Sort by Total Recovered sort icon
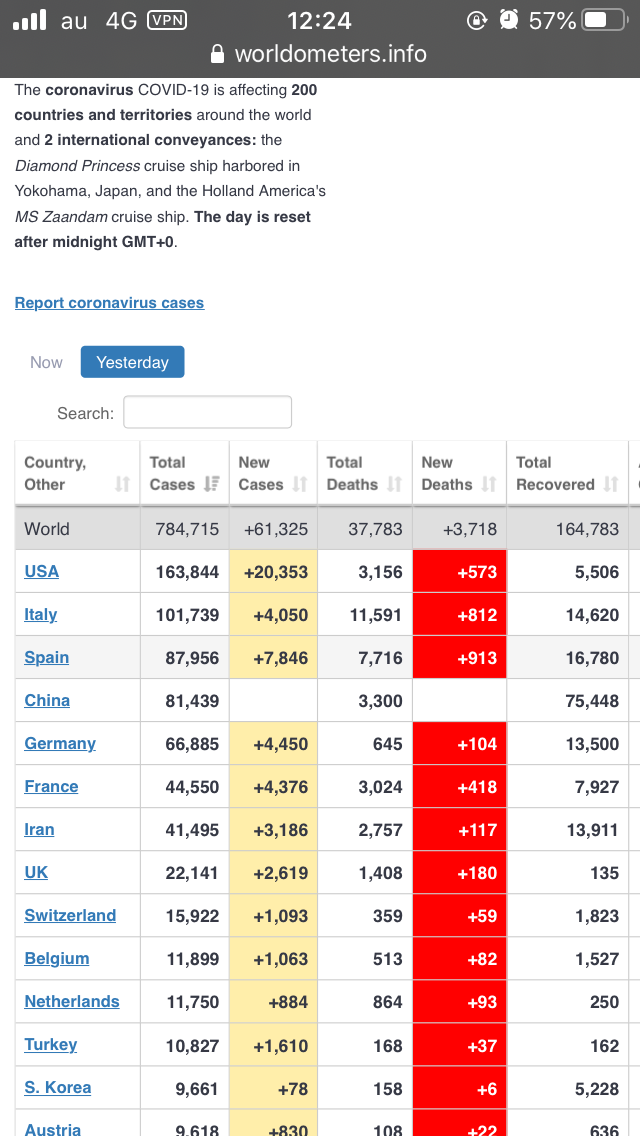640x1136 pixels. [611, 484]
